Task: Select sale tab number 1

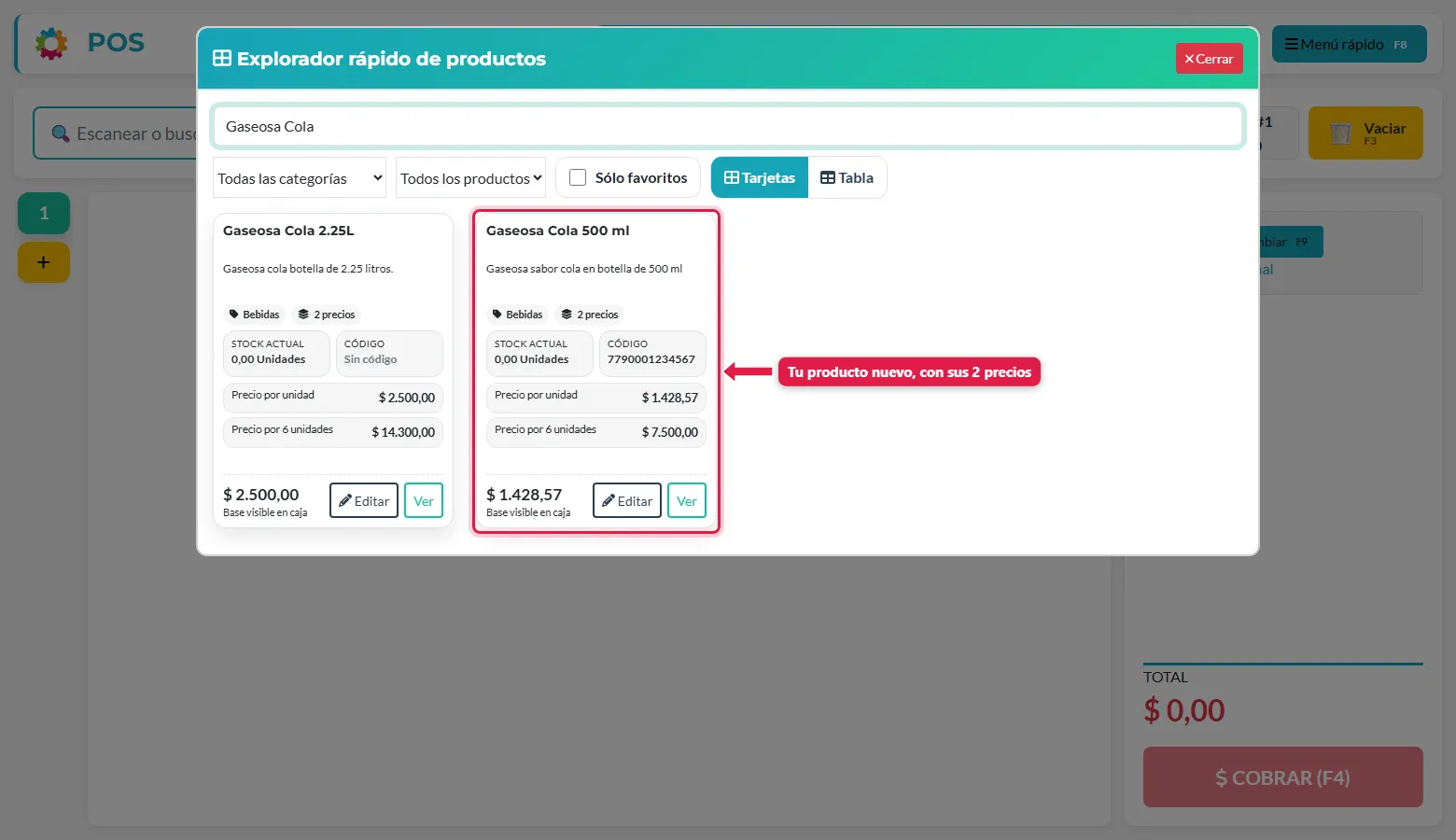Action: click(x=44, y=213)
